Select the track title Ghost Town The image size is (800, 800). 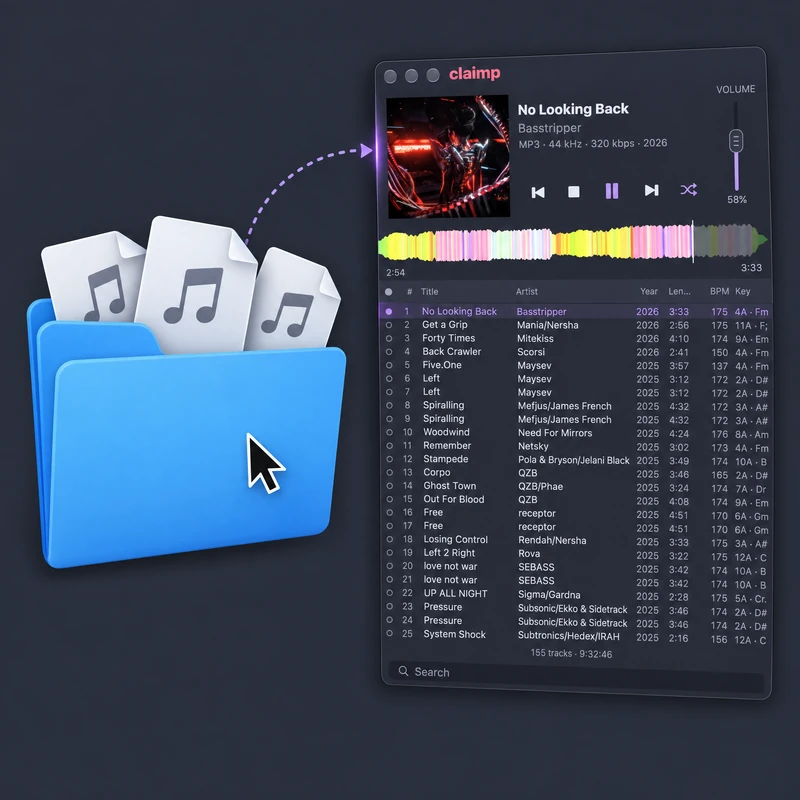(449, 486)
